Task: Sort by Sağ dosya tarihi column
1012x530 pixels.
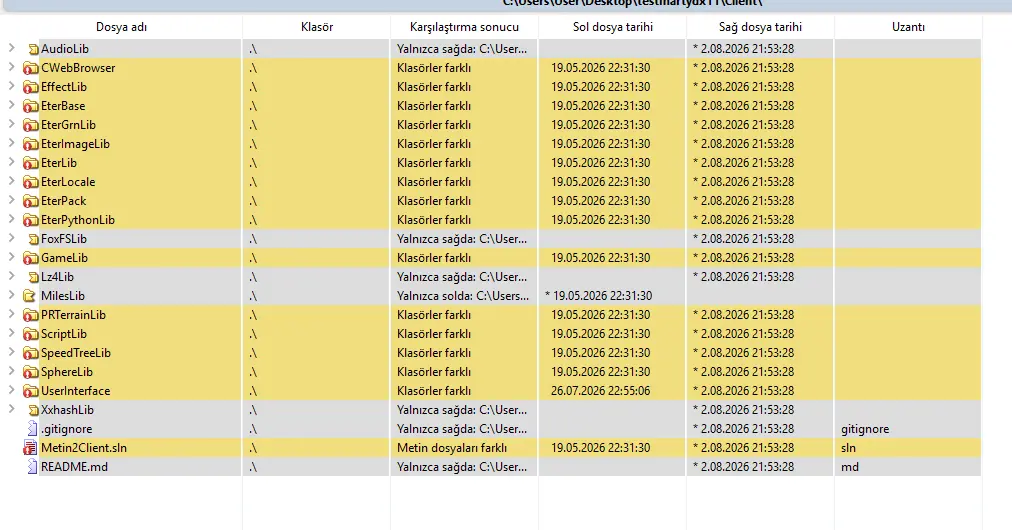Action: pos(760,27)
